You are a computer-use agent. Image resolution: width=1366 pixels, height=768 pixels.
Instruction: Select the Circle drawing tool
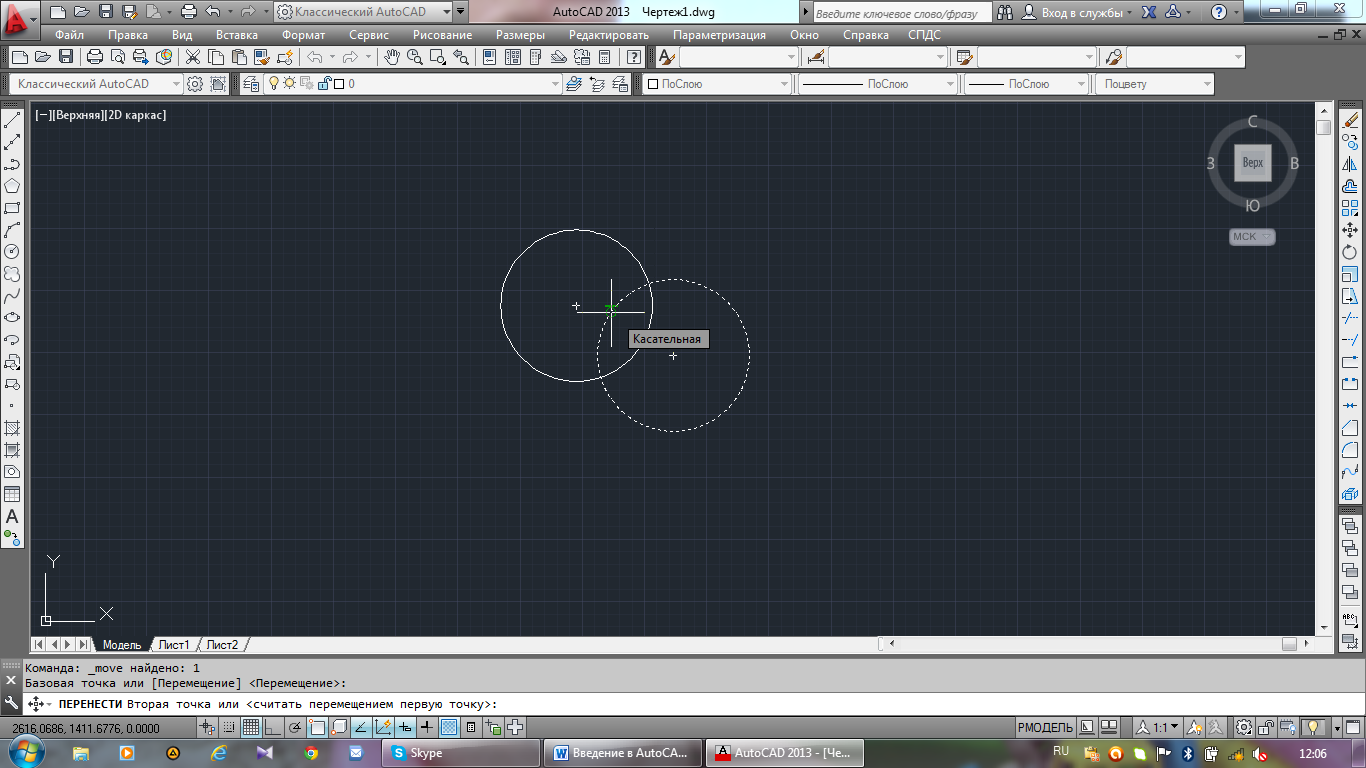12,252
